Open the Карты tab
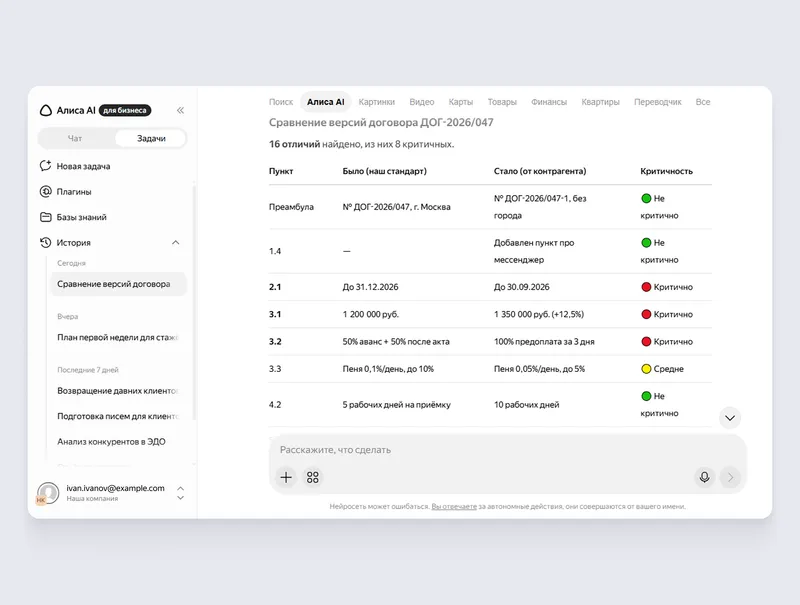800x605 pixels. 461,102
